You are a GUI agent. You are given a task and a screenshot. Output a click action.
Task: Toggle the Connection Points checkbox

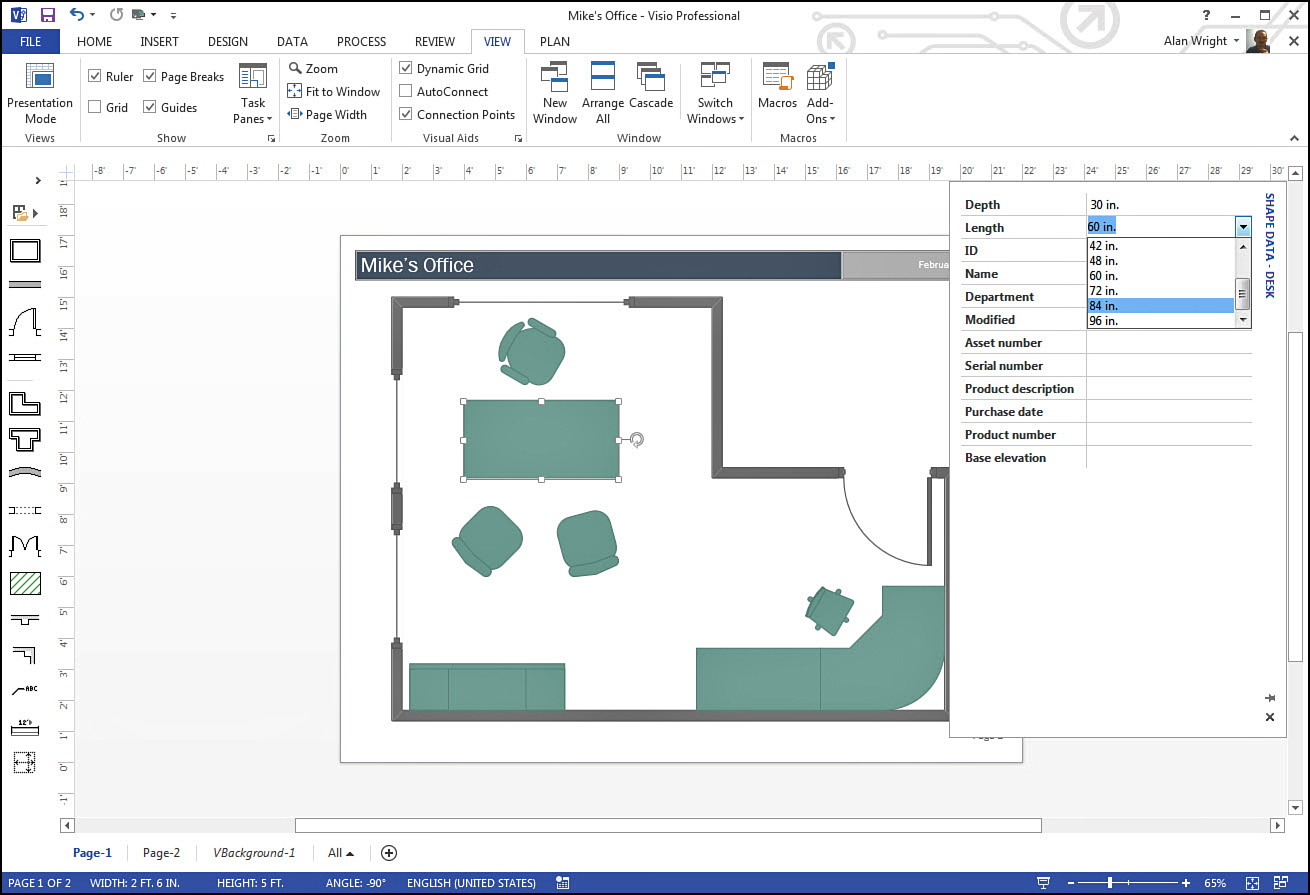[405, 114]
